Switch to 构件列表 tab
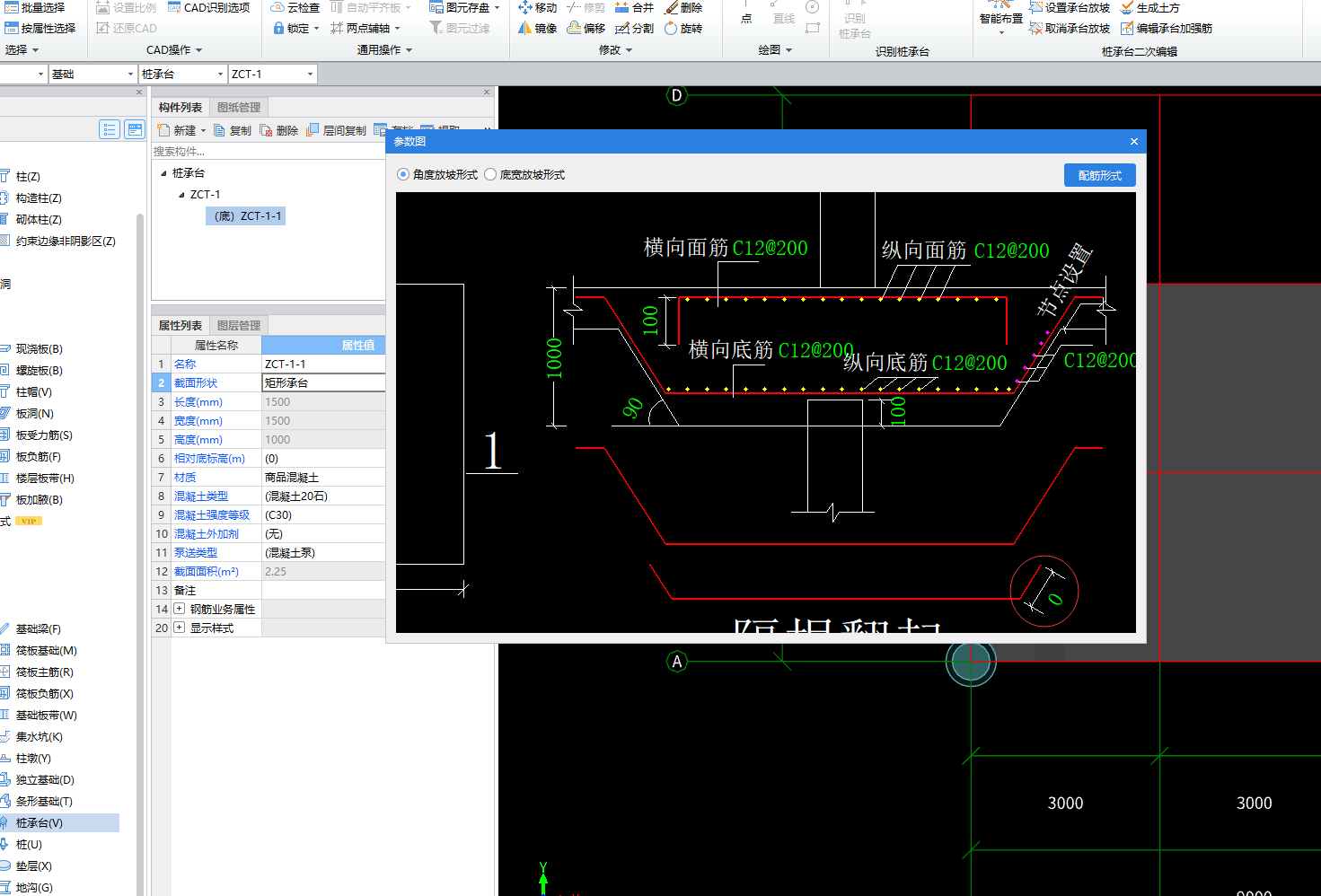 tap(181, 107)
